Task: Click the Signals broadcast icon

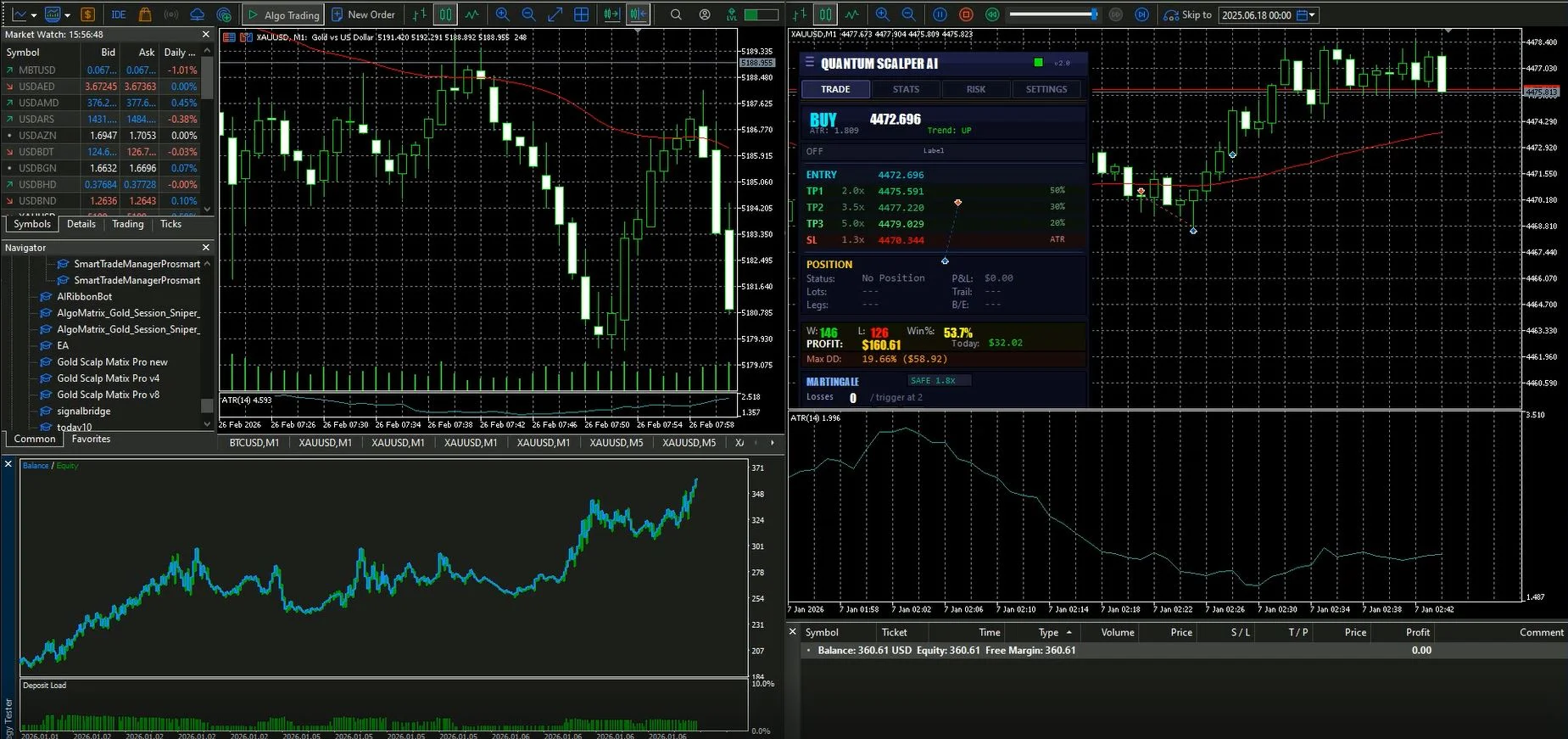Action: click(171, 14)
